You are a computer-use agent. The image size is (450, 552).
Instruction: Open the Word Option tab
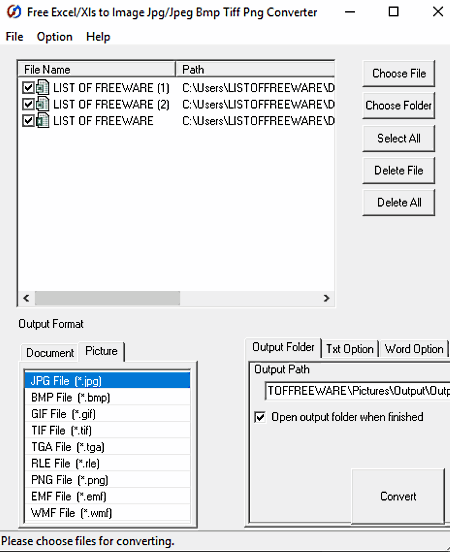[414, 349]
